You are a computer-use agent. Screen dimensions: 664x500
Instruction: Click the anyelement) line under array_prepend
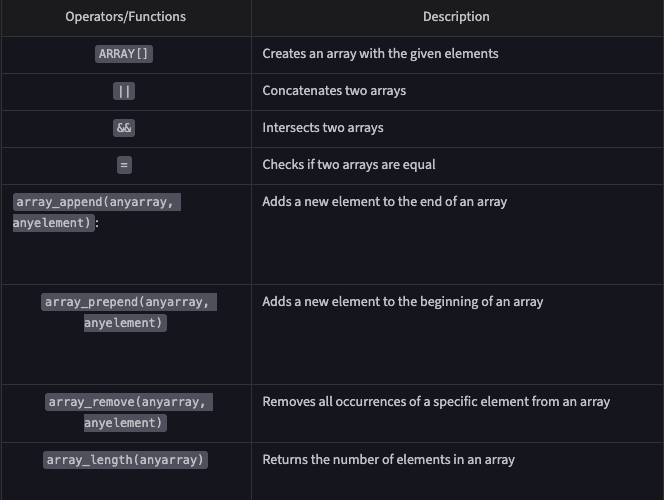pos(125,323)
